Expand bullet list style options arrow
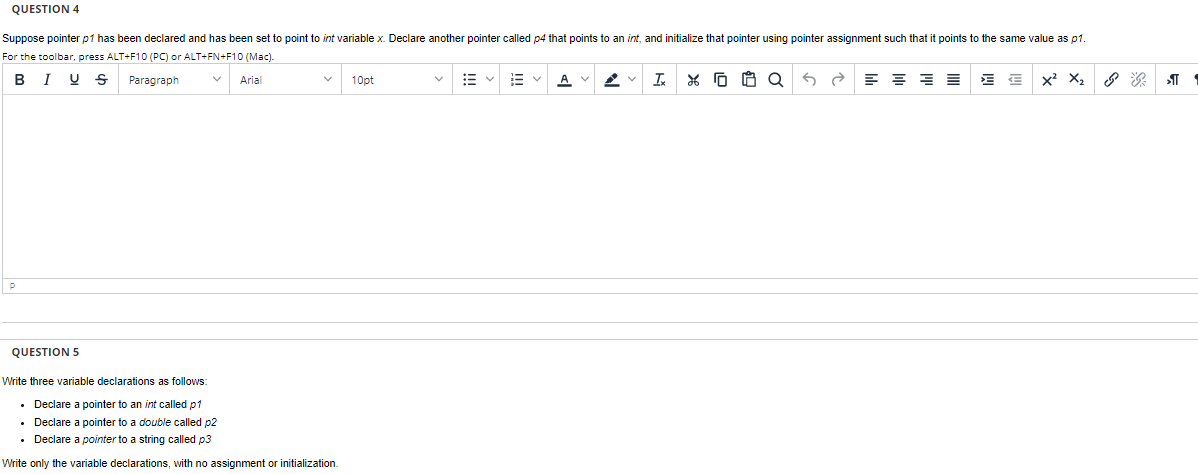The image size is (1198, 474). [x=489, y=80]
